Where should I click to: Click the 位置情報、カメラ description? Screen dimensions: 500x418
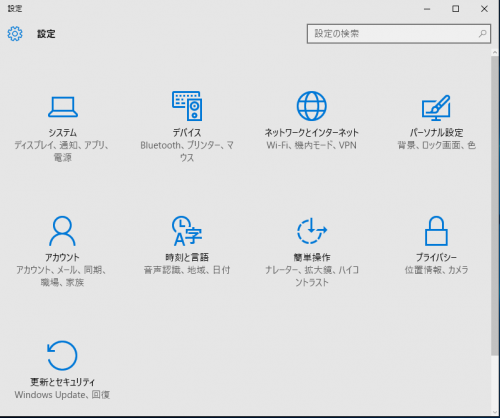click(x=436, y=270)
